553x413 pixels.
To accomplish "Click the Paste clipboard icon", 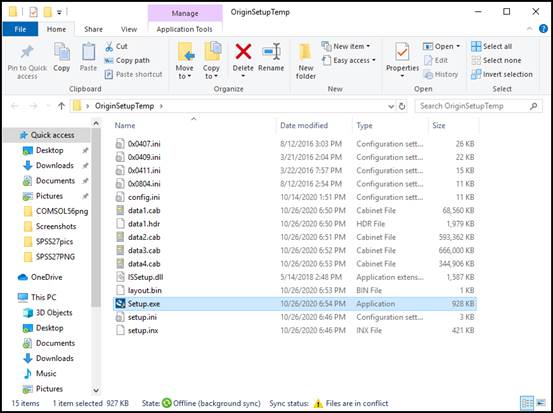I will 88,52.
